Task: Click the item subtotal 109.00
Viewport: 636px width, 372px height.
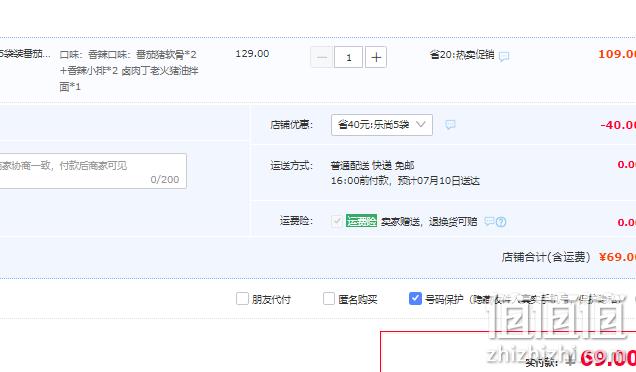Action: [x=617, y=54]
